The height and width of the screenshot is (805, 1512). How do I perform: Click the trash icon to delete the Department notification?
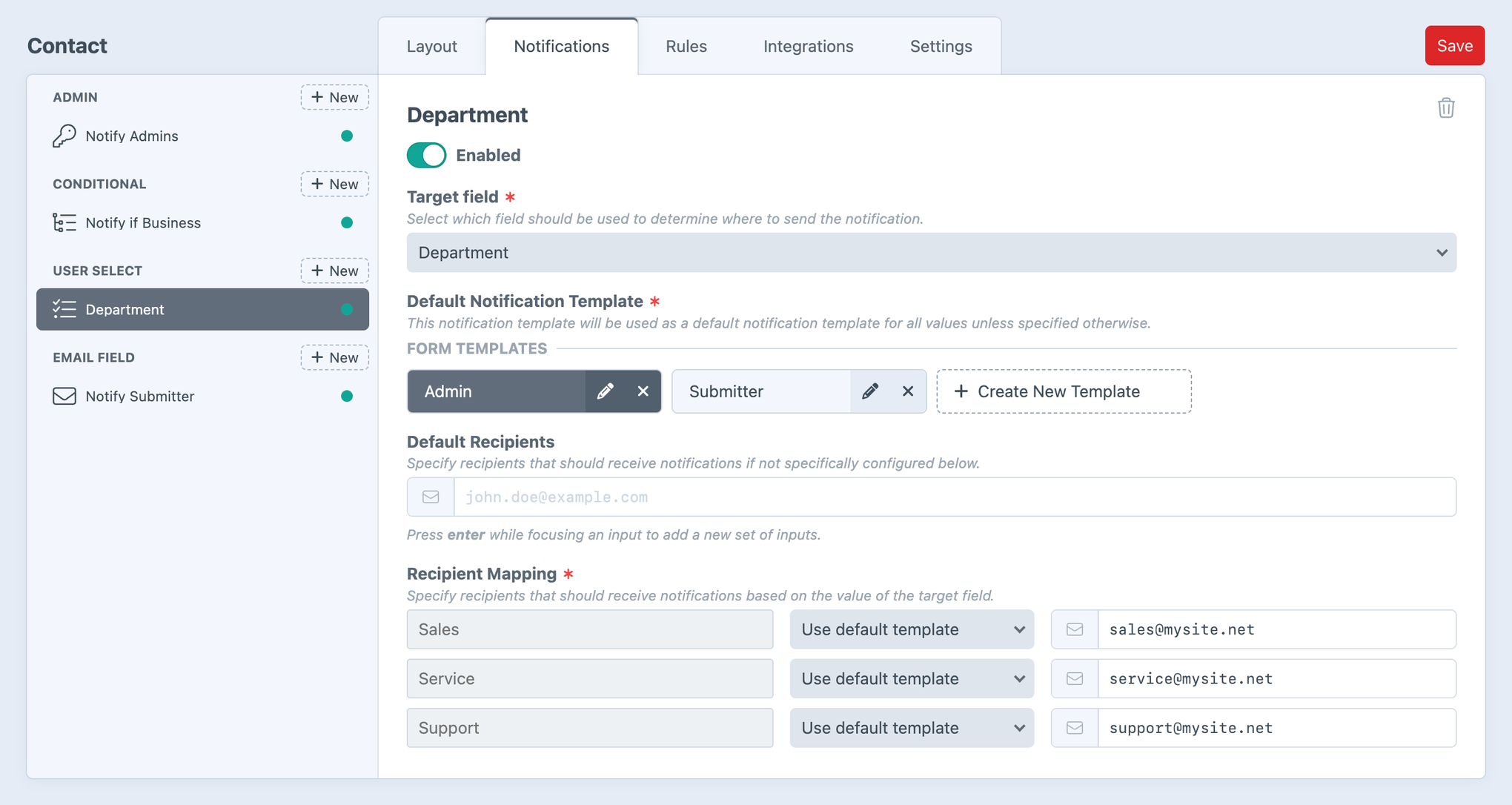[x=1446, y=107]
